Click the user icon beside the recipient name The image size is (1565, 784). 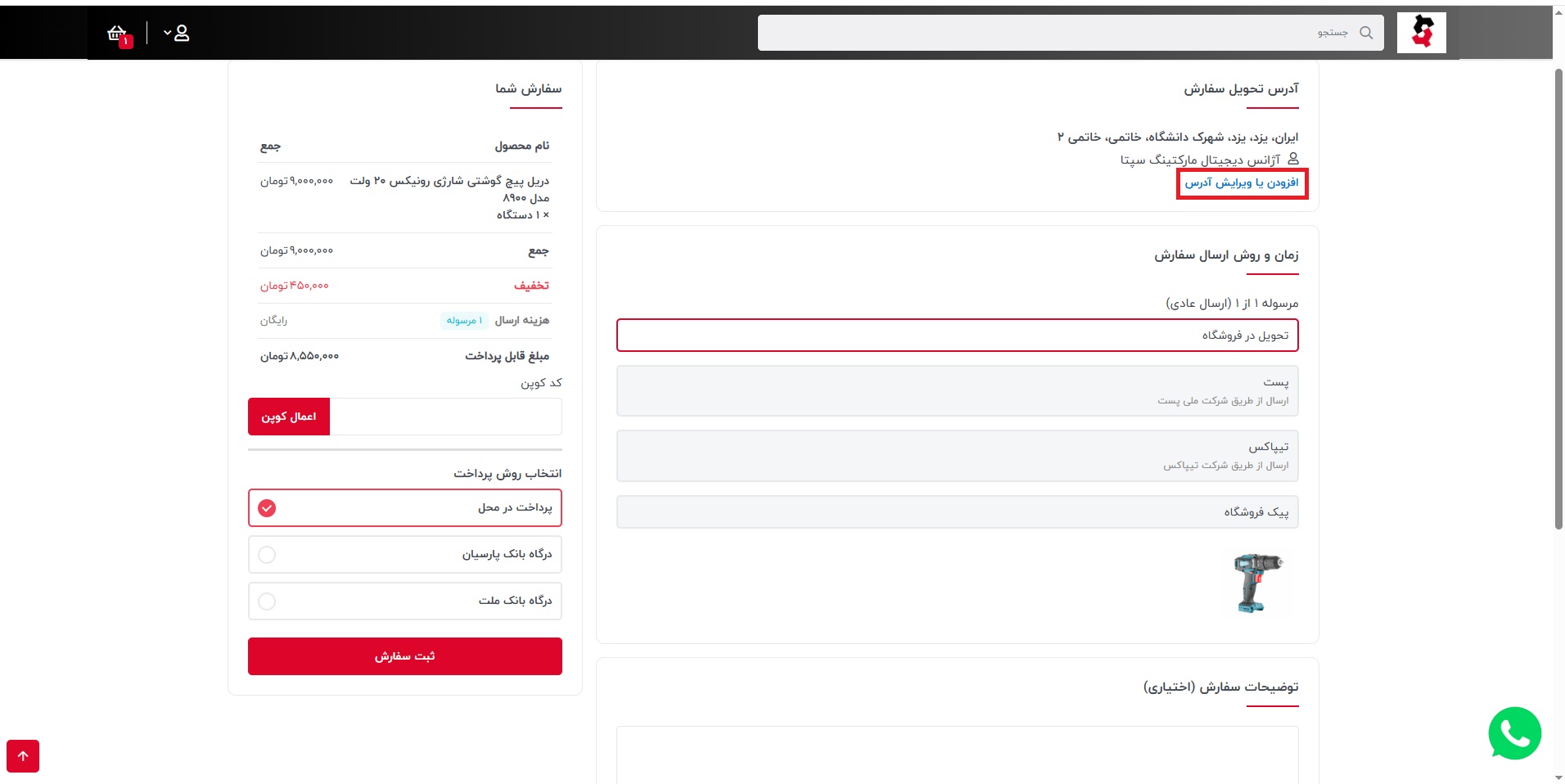[1293, 159]
